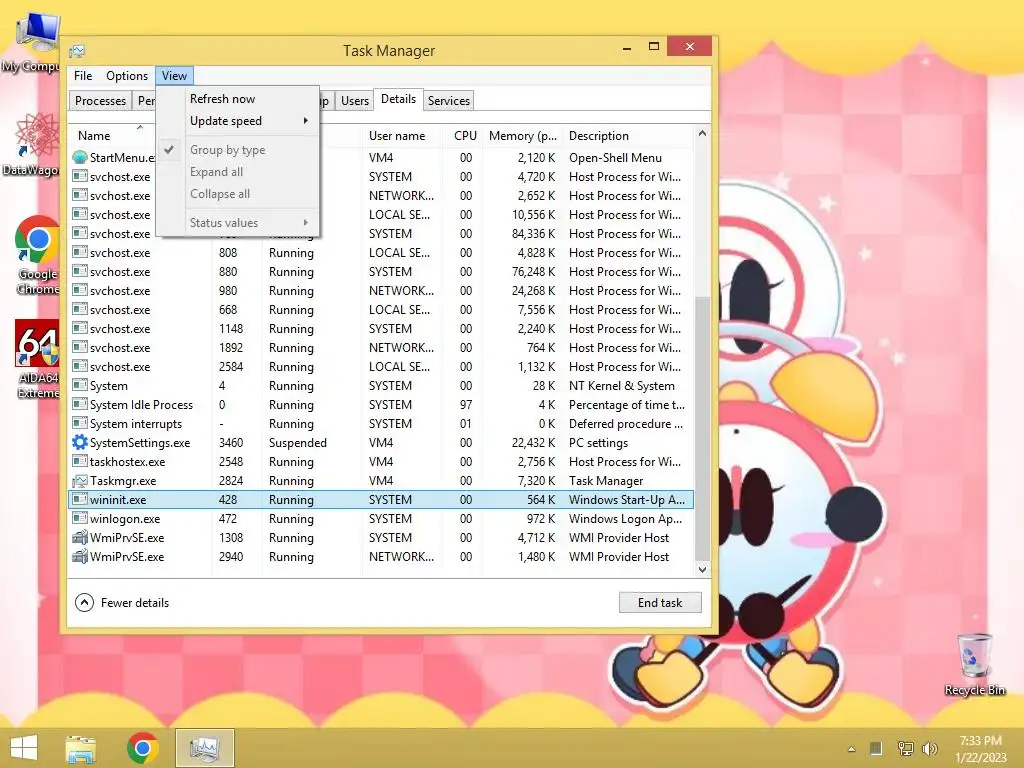Screen dimensions: 1024x768
Task: Sort by the CPU column header
Action: click(x=465, y=136)
